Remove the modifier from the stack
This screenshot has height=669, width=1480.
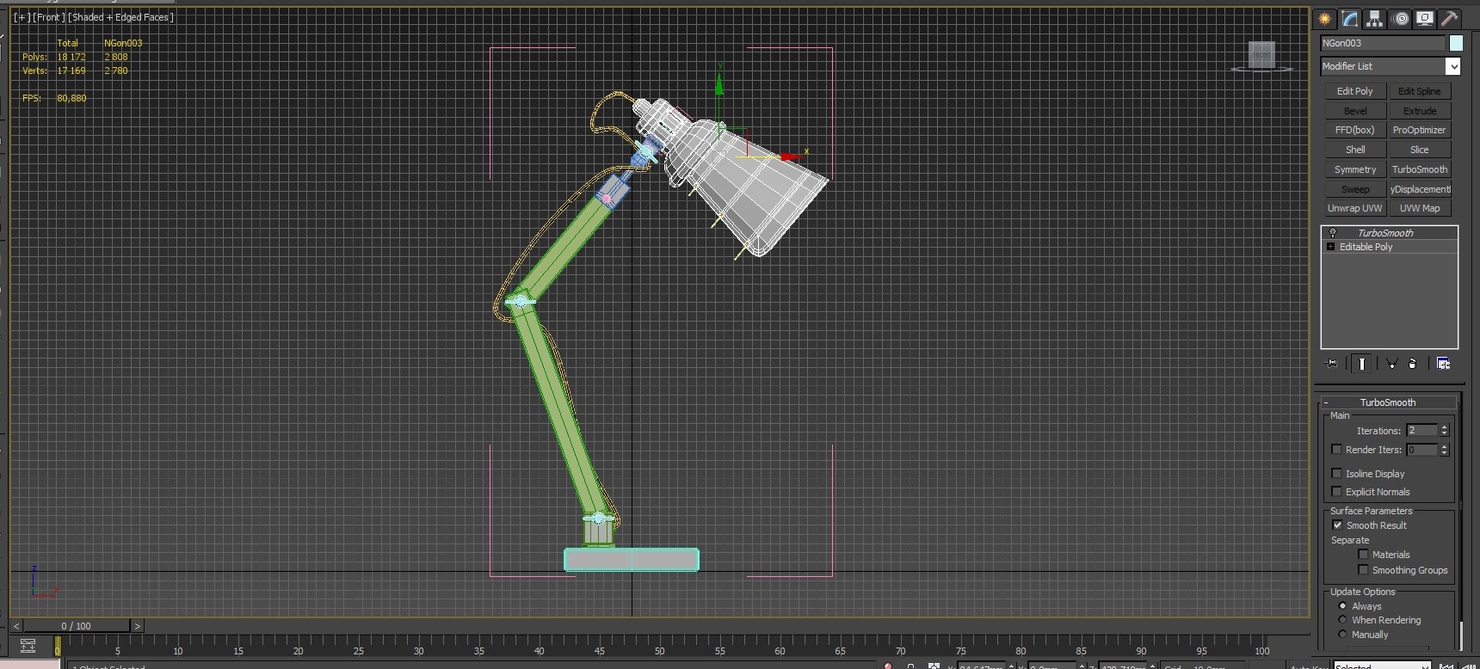click(1412, 363)
